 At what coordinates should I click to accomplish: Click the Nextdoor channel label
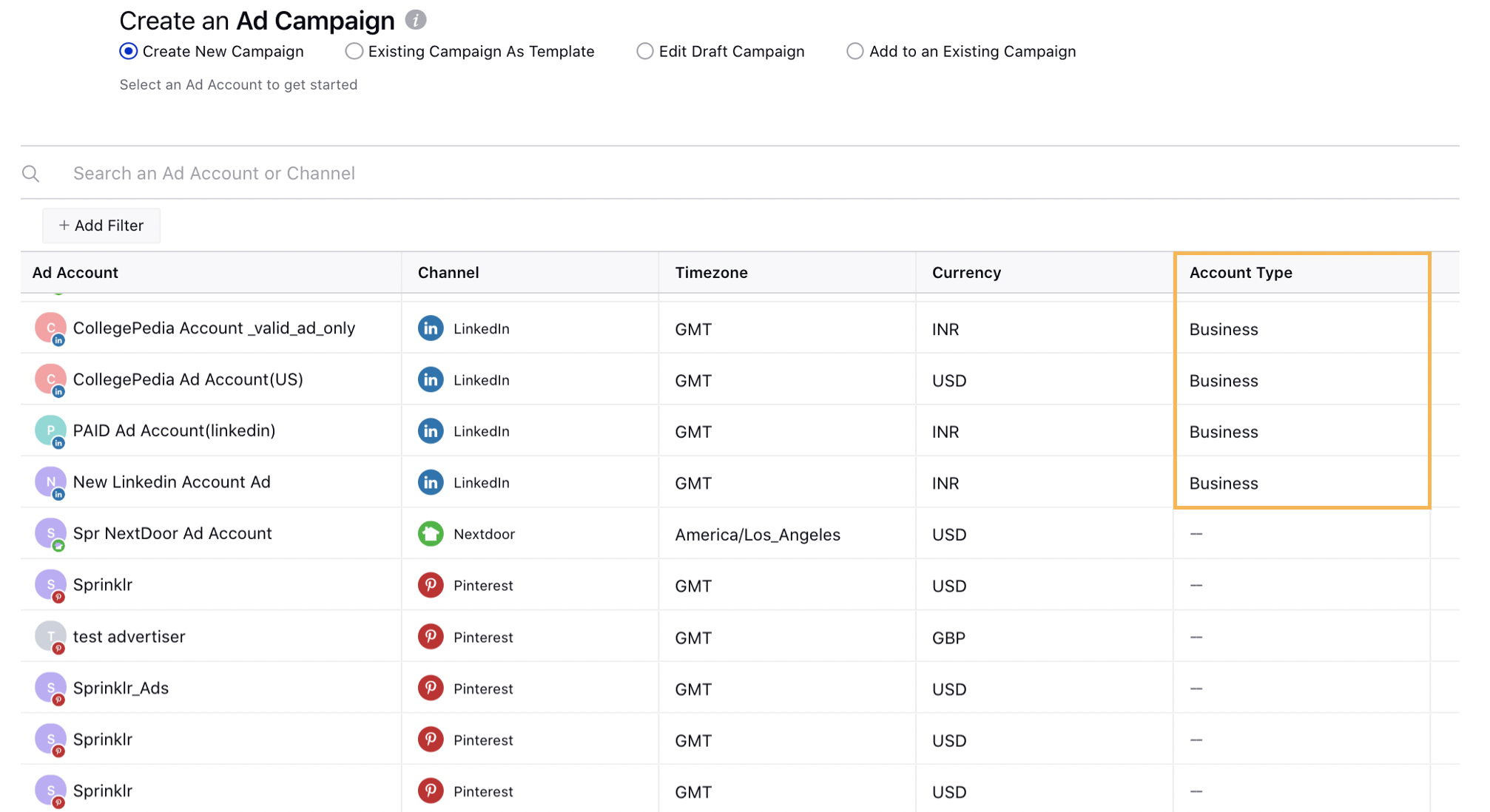[x=484, y=534]
